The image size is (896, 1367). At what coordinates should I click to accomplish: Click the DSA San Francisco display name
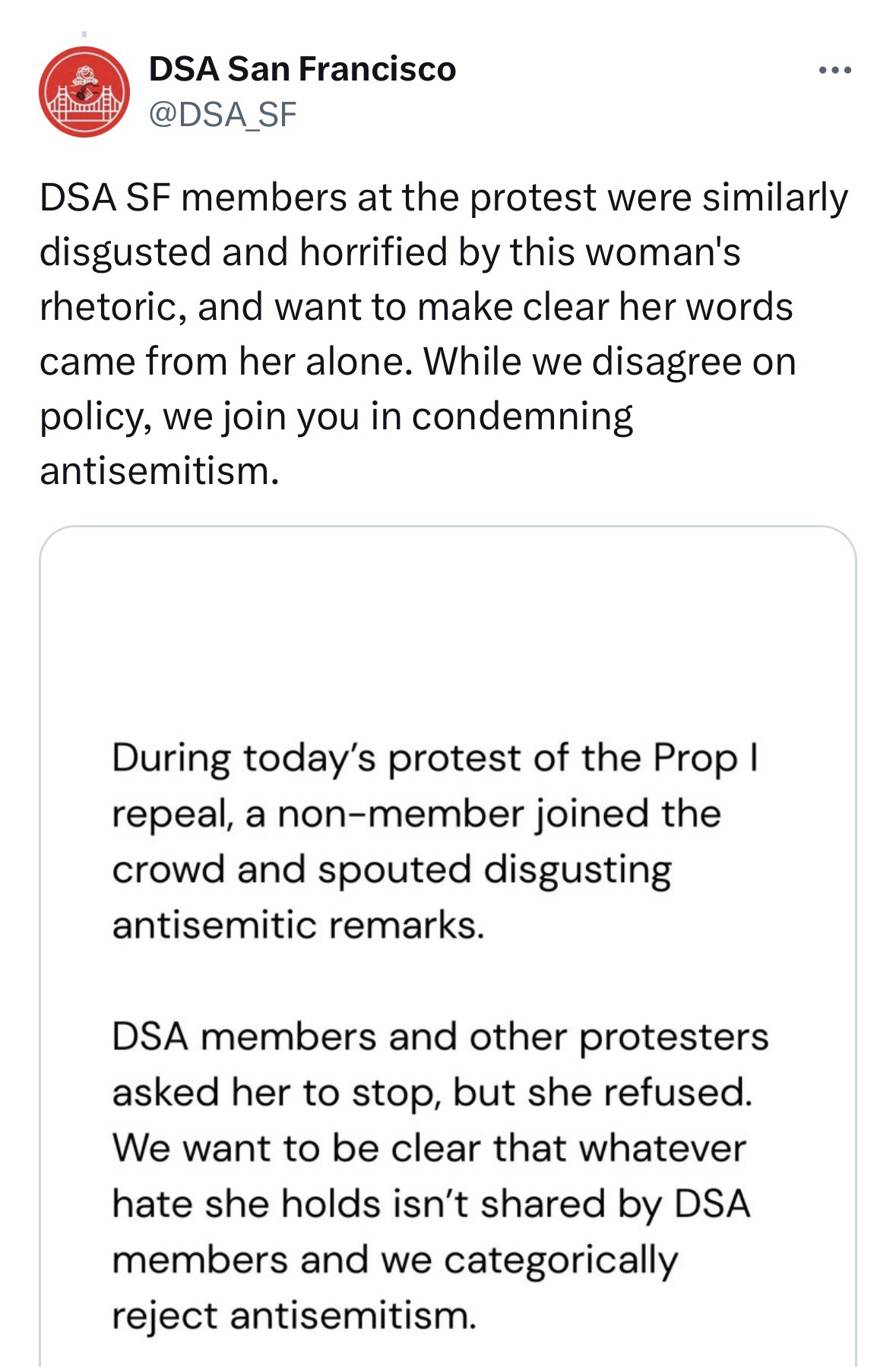[x=302, y=69]
